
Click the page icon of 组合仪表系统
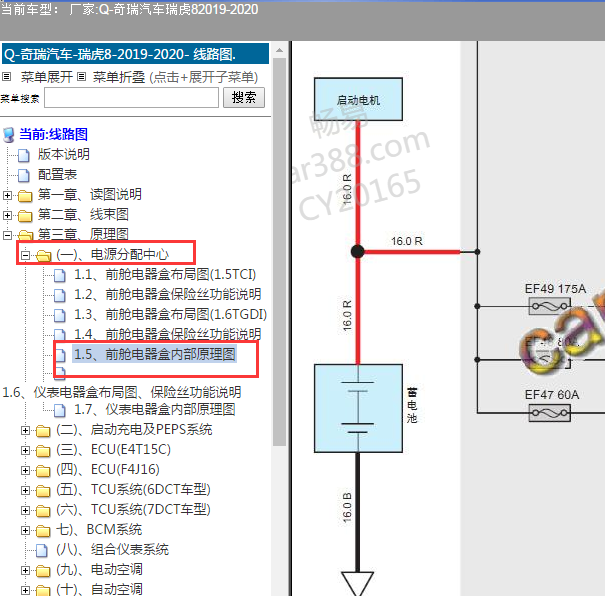[42, 550]
